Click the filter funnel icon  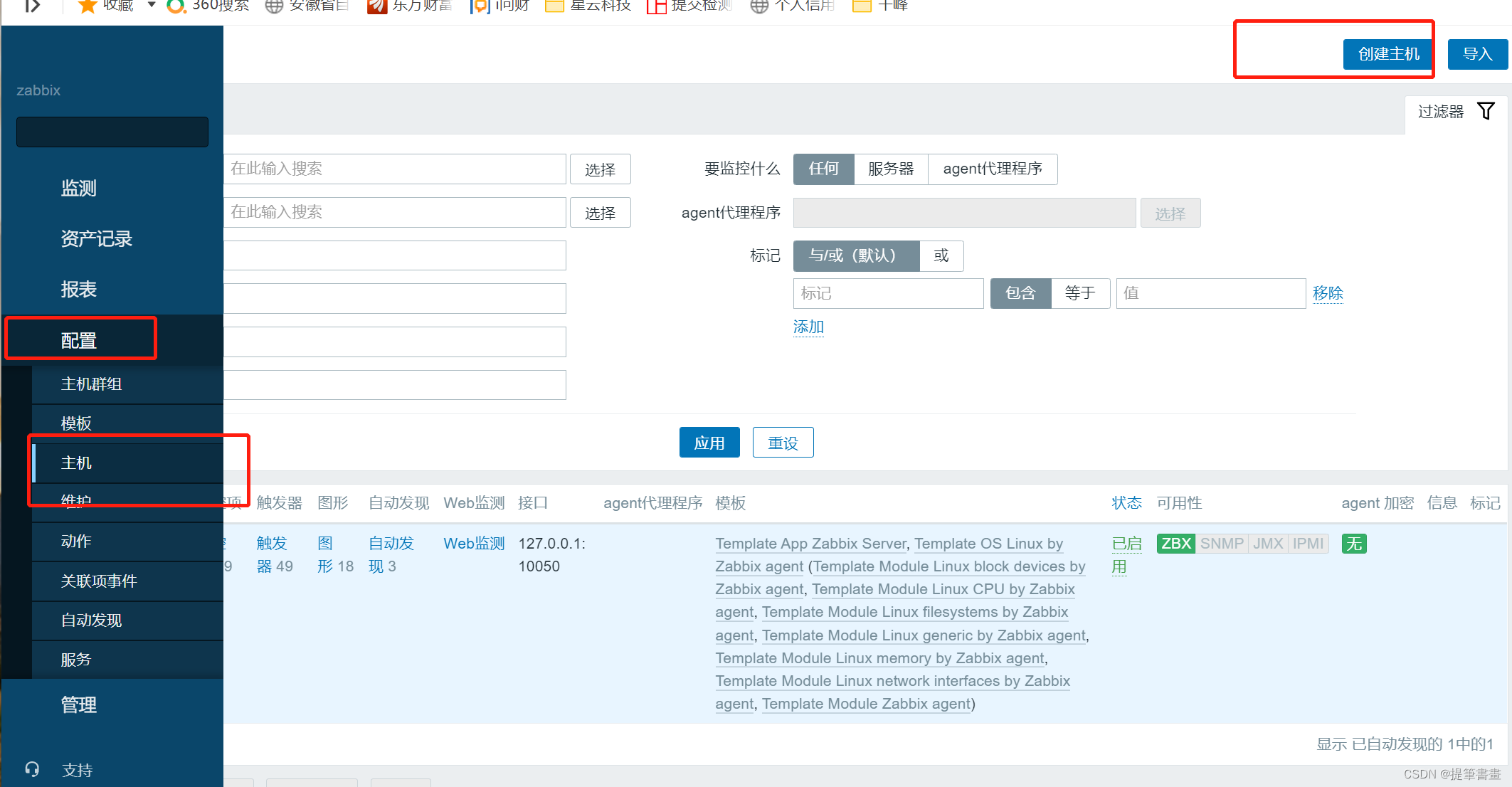(x=1486, y=112)
